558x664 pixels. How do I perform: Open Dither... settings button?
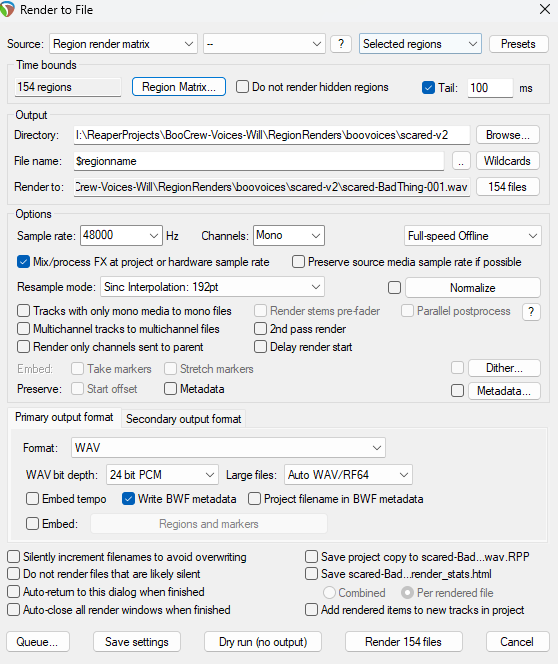pyautogui.click(x=504, y=368)
